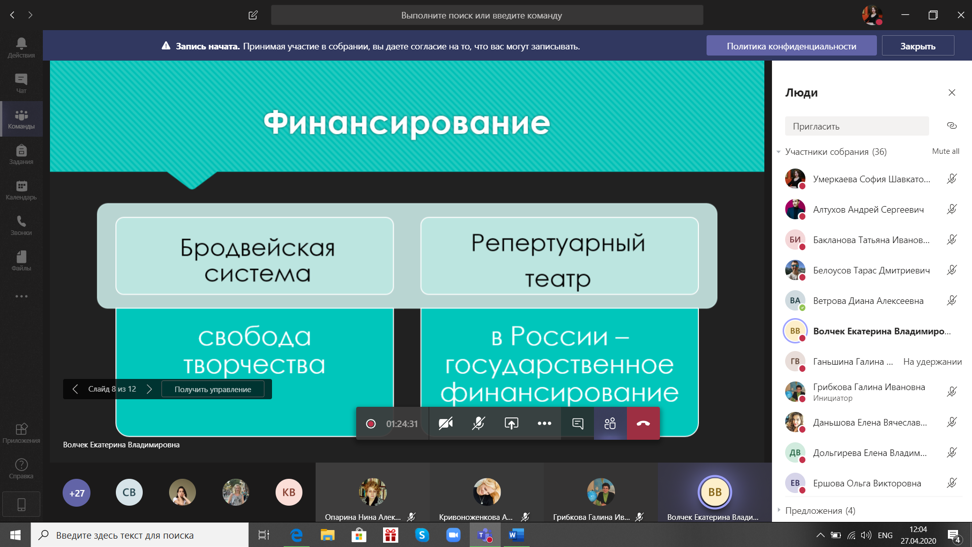Click the new chat compose icon
972x547 pixels.
tap(253, 15)
